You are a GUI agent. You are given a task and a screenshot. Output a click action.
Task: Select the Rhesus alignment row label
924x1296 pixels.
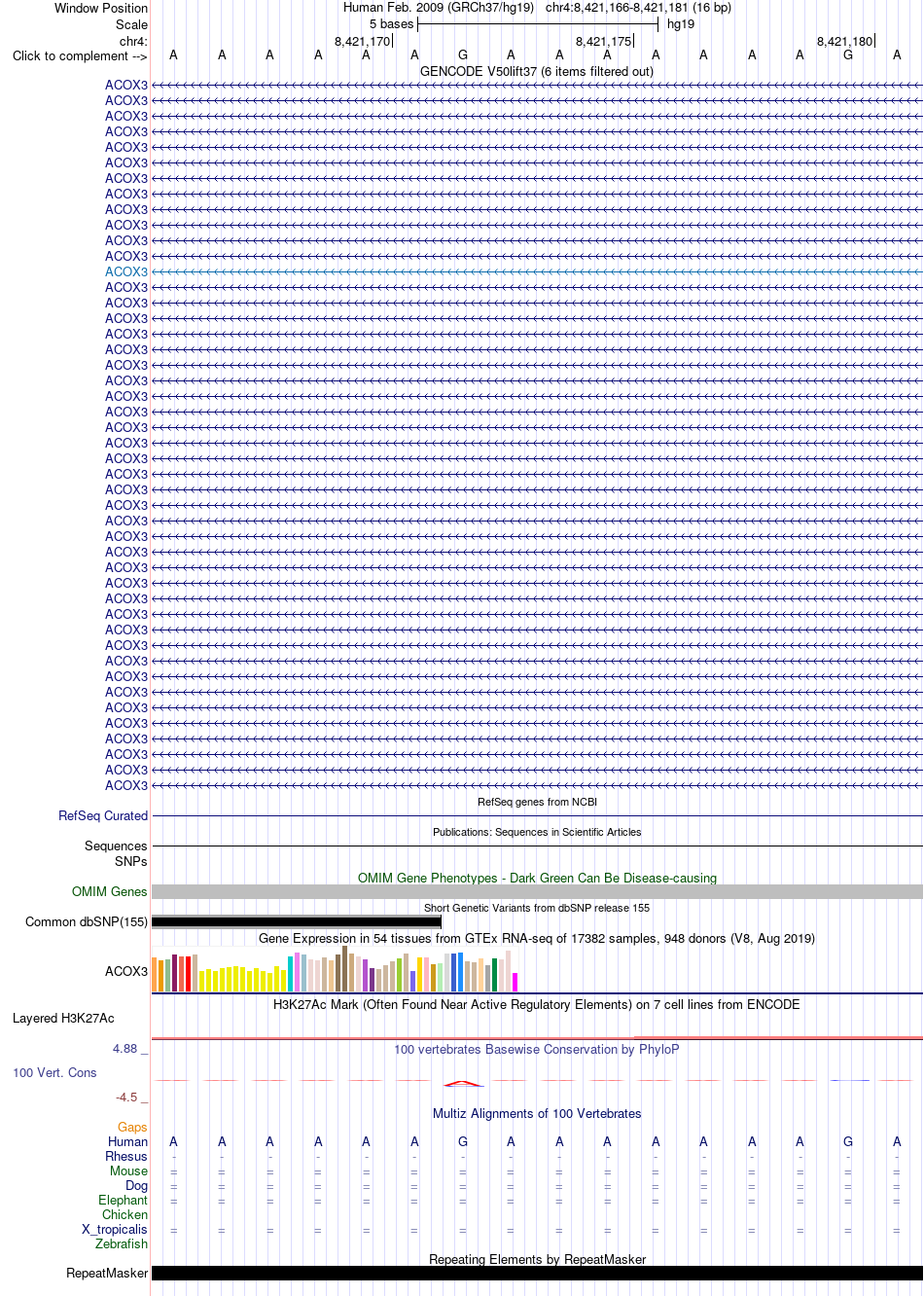[x=126, y=1156]
